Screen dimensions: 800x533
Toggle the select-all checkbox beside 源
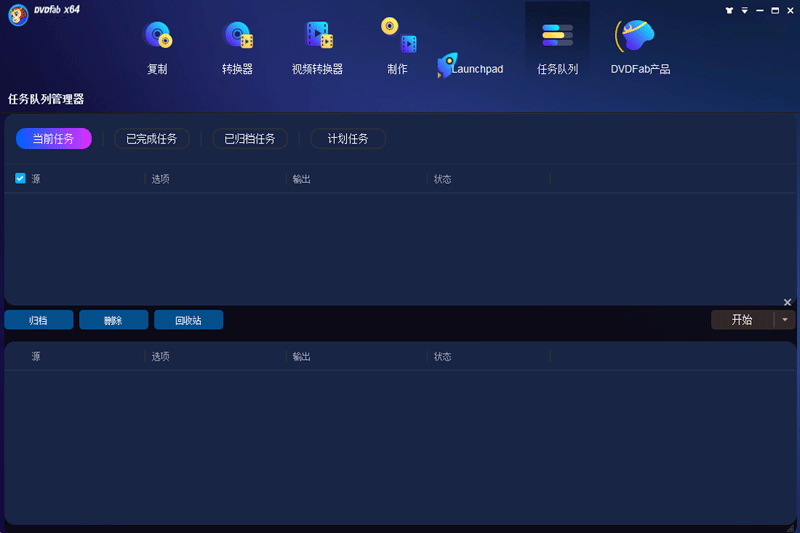[x=20, y=179]
